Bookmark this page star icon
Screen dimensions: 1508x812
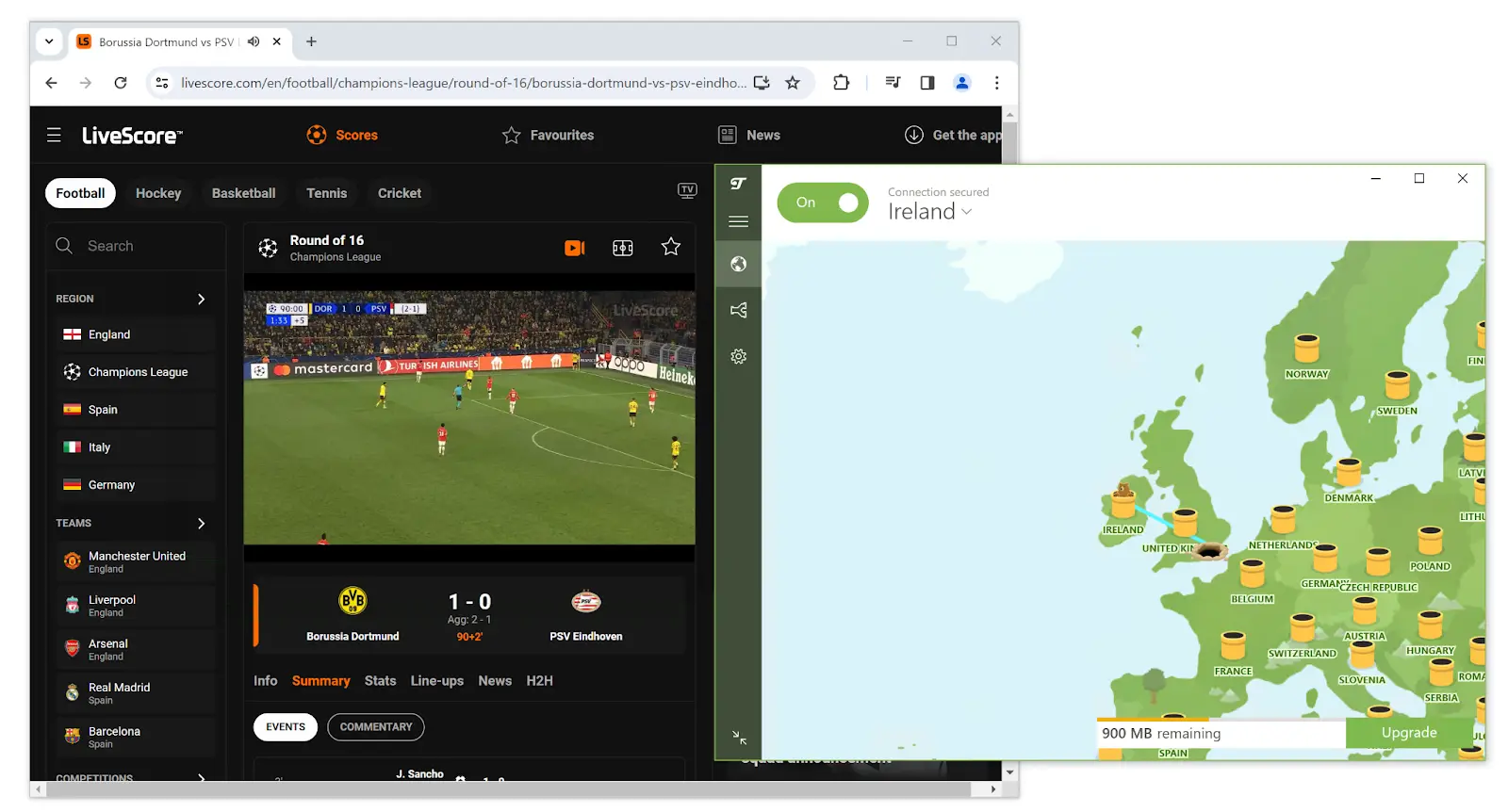pyautogui.click(x=793, y=83)
